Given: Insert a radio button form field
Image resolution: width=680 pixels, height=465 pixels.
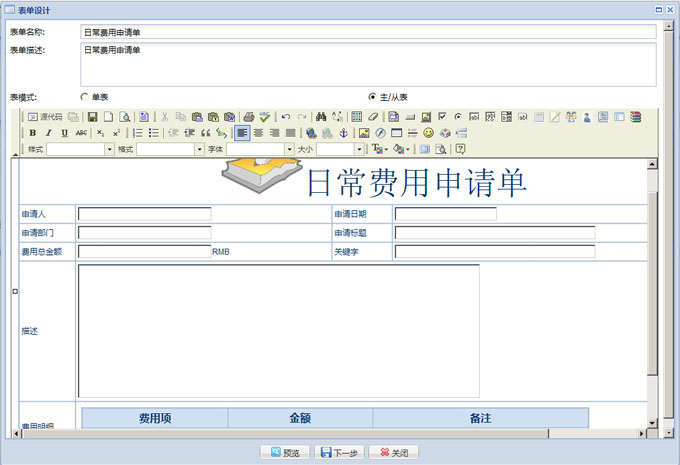Looking at the screenshot, I should pyautogui.click(x=458, y=117).
